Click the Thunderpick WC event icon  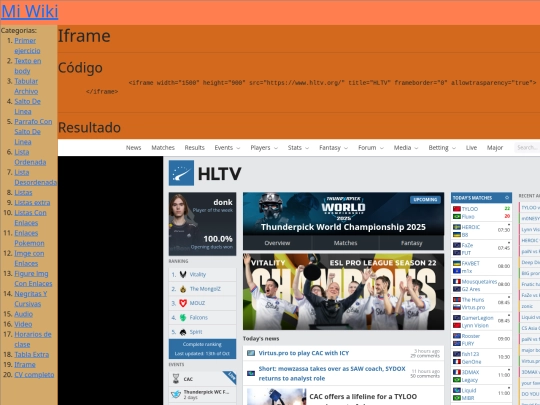(176, 394)
